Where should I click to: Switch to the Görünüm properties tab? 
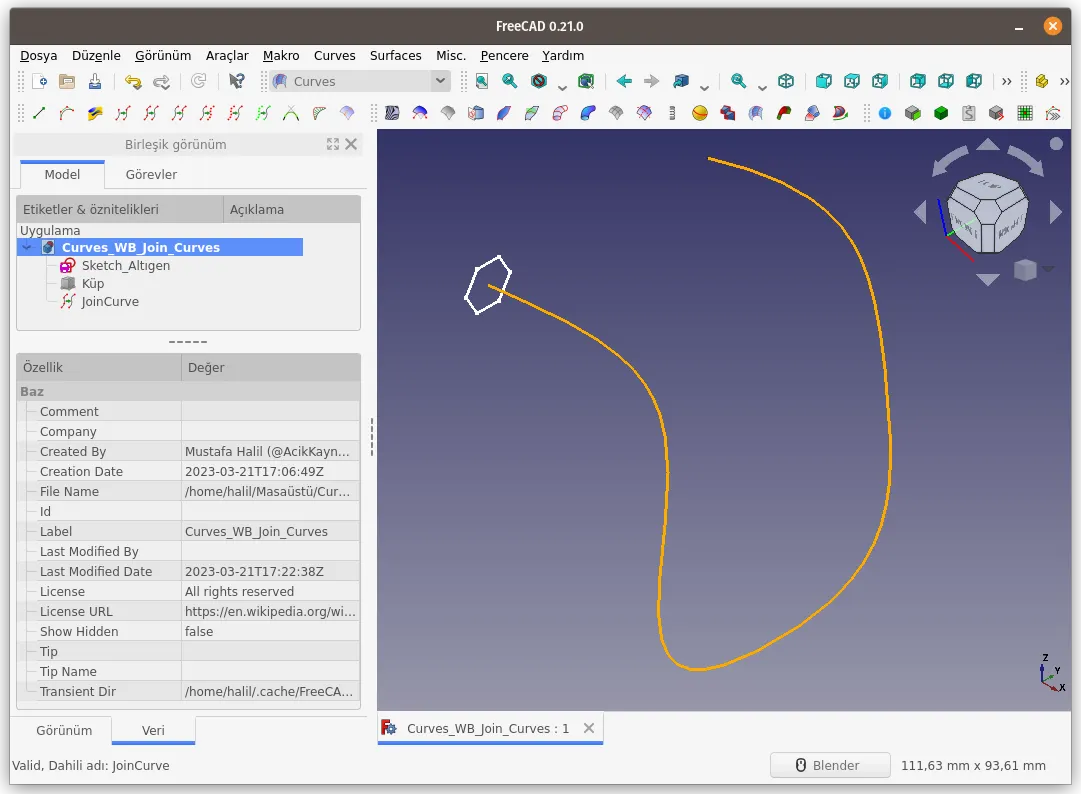[x=64, y=731]
